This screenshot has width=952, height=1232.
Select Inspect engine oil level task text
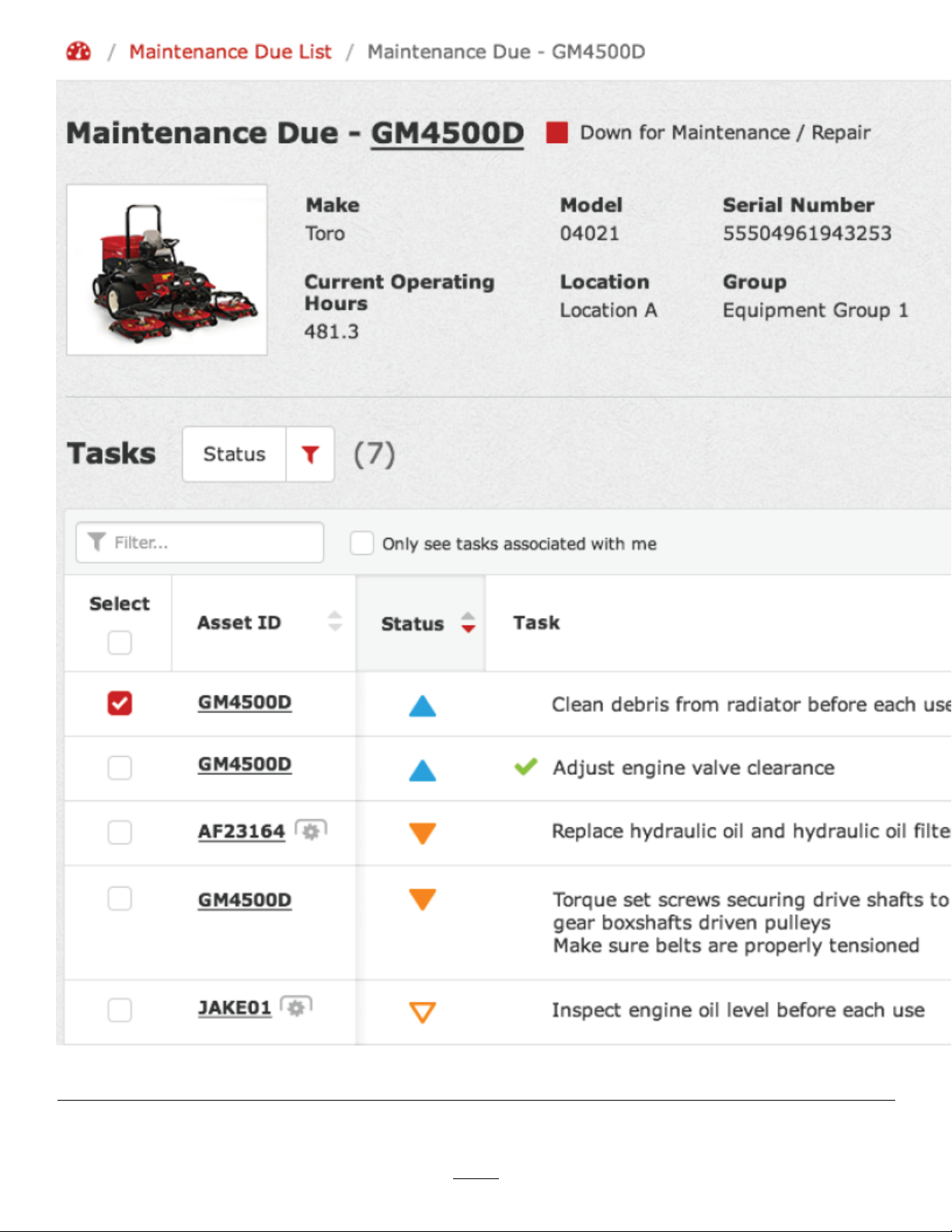[738, 1010]
